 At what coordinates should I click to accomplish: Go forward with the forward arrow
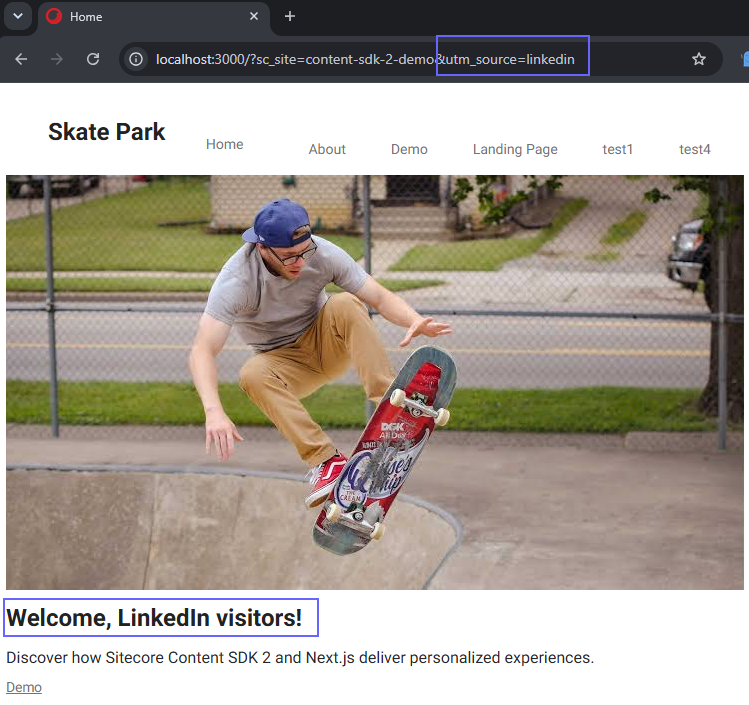point(57,59)
